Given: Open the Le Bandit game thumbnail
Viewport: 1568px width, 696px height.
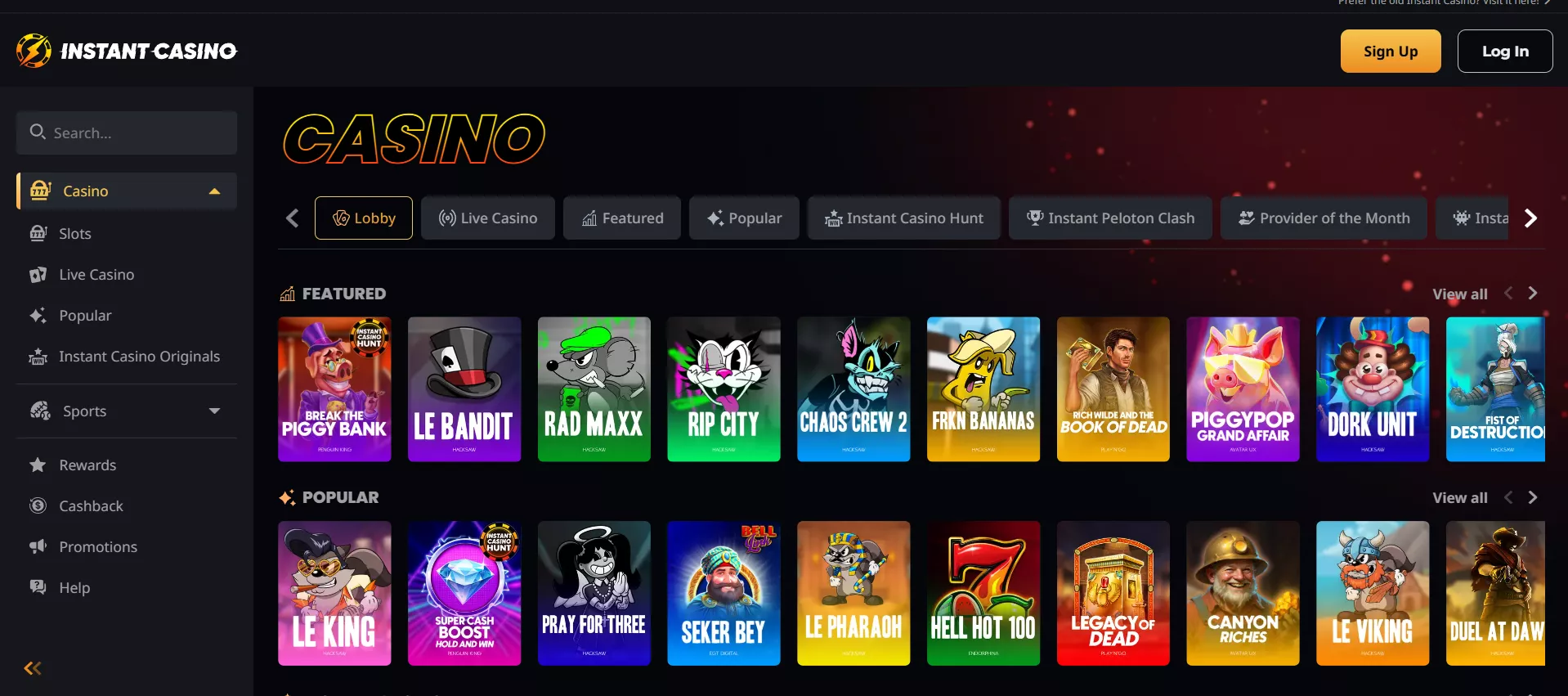Looking at the screenshot, I should point(464,389).
